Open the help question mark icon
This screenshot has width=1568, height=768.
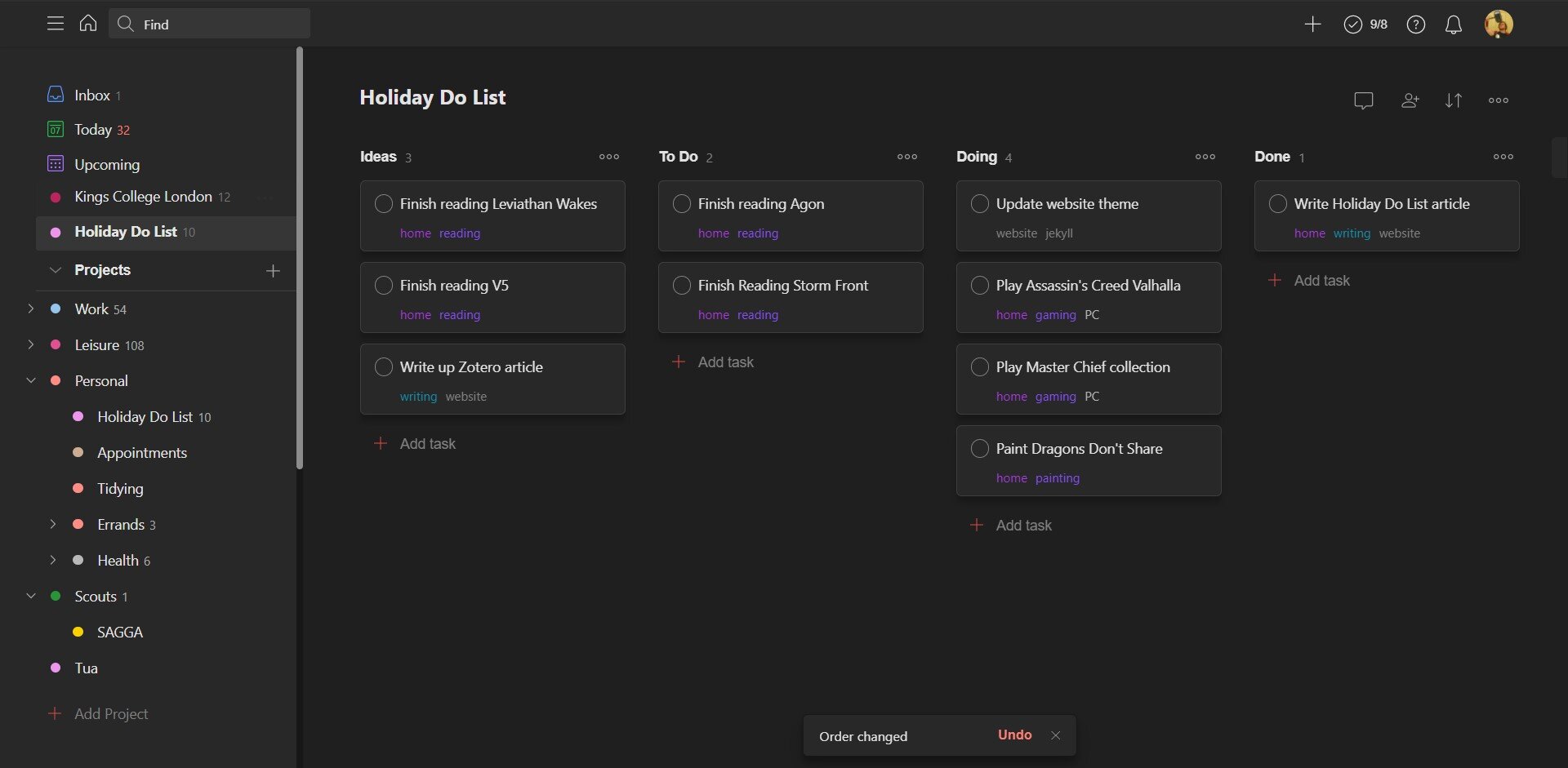(x=1416, y=24)
